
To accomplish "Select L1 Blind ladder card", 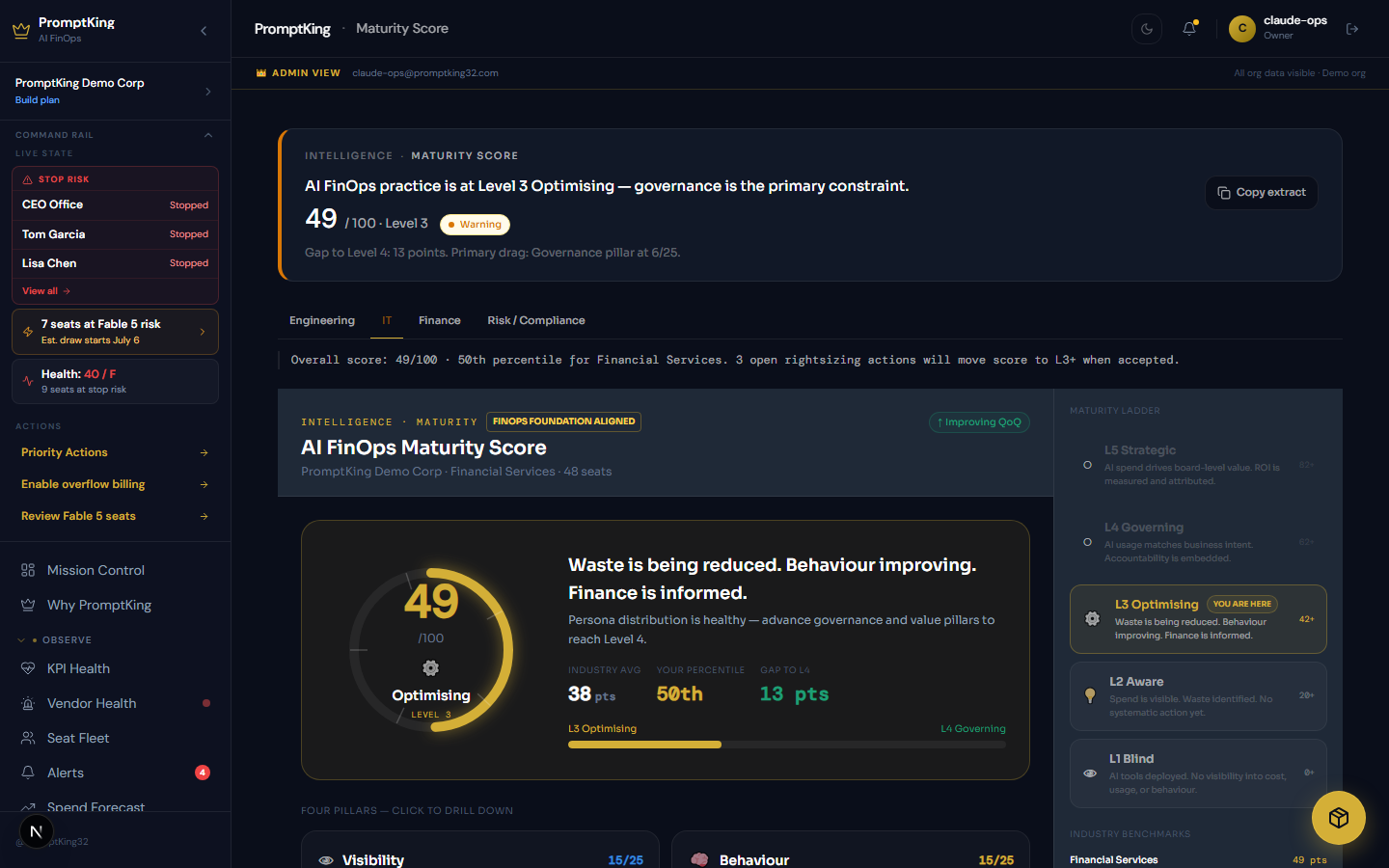I will (x=1198, y=773).
